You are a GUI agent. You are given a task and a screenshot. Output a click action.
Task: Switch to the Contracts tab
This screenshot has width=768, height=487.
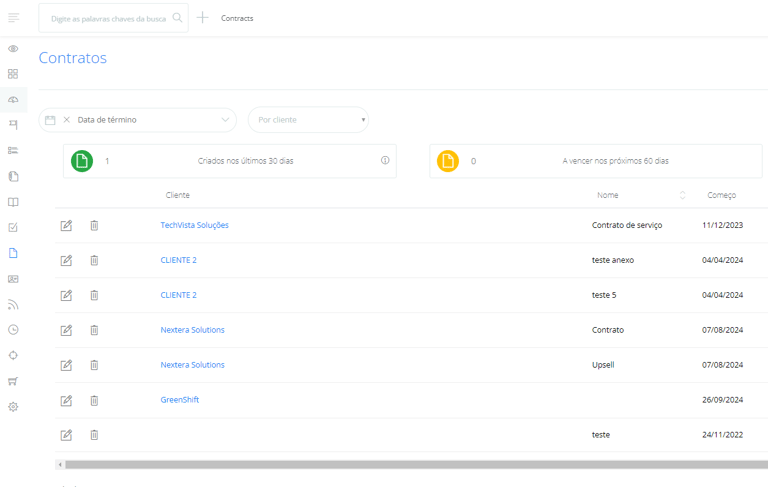pos(237,18)
